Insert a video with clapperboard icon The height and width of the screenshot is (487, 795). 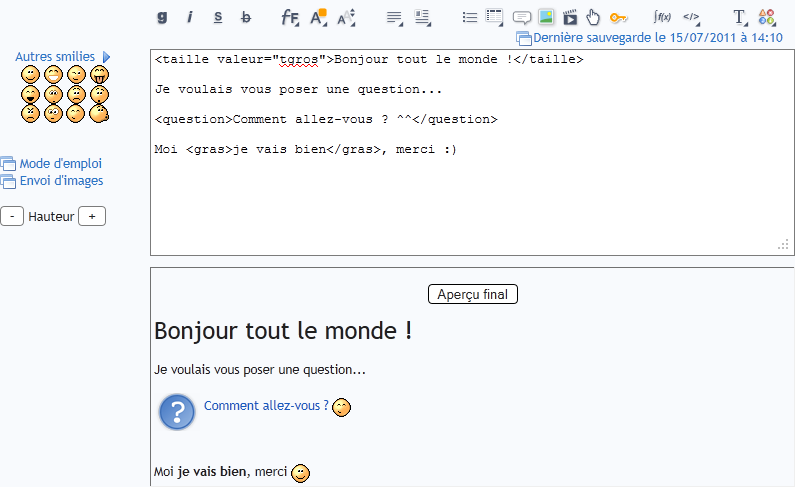(570, 17)
